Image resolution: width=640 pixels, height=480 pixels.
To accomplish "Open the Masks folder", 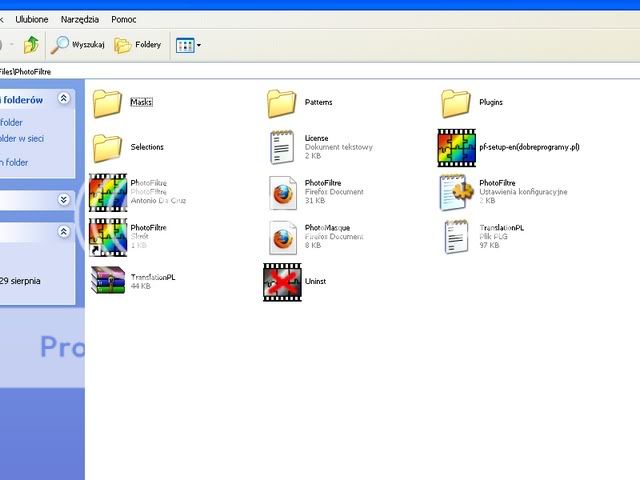I will click(107, 103).
